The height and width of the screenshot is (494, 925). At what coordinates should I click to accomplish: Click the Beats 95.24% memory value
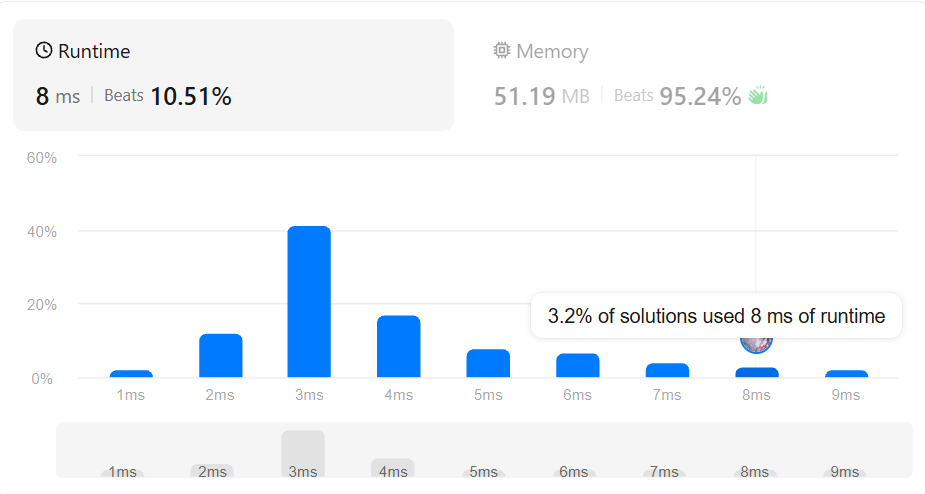click(x=677, y=96)
